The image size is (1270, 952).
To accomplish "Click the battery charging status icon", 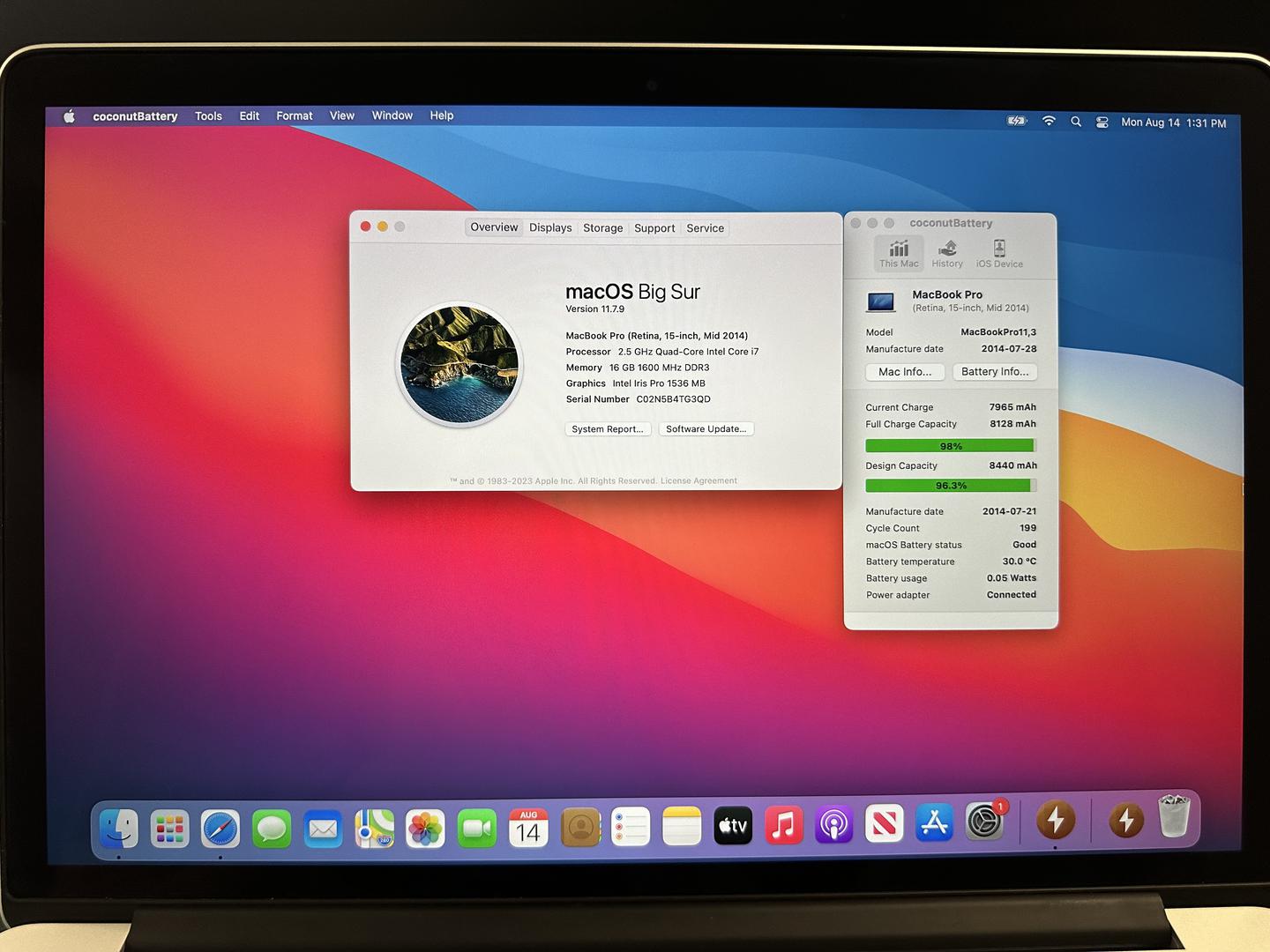I will 1017,121.
